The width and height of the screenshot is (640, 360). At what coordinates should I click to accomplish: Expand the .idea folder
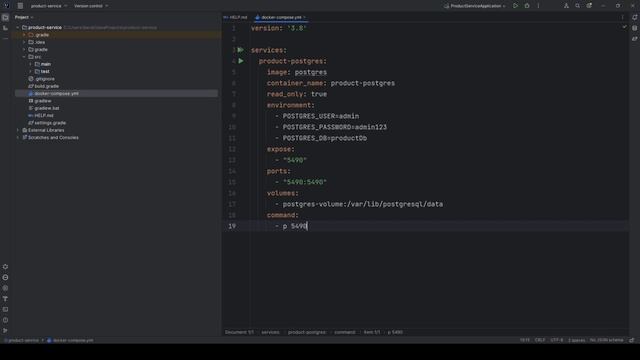coord(24,42)
